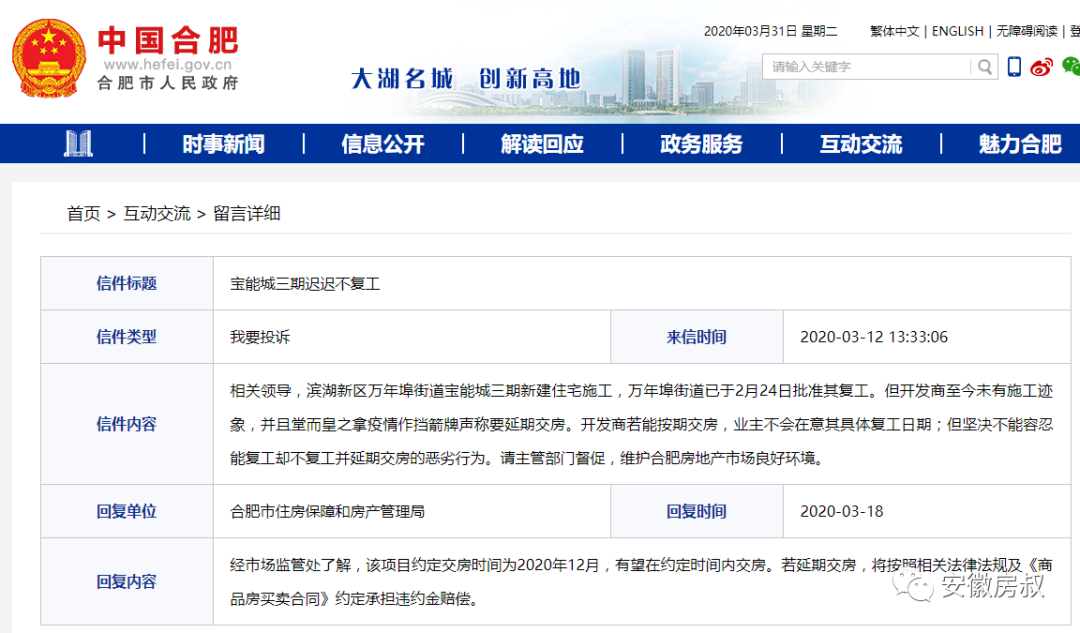Click 首页 in the breadcrumb
The image size is (1080, 633).
coord(84,213)
